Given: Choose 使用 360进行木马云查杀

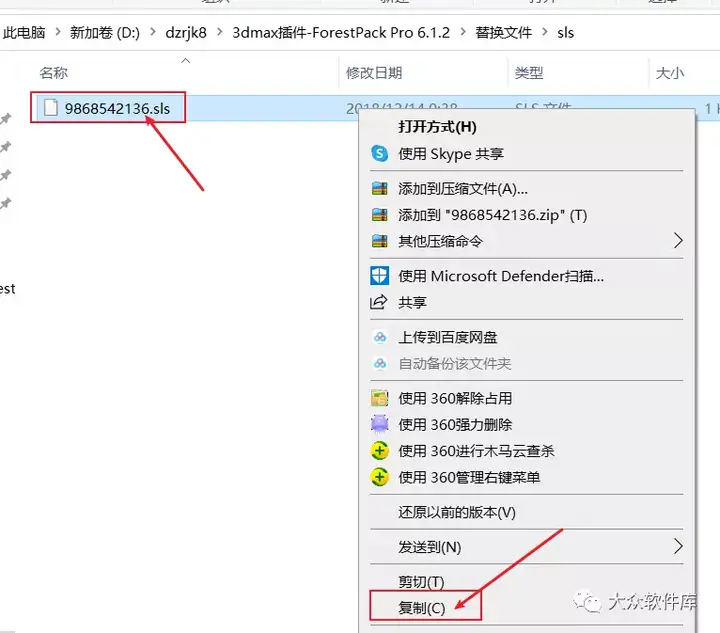Looking at the screenshot, I should [x=476, y=451].
